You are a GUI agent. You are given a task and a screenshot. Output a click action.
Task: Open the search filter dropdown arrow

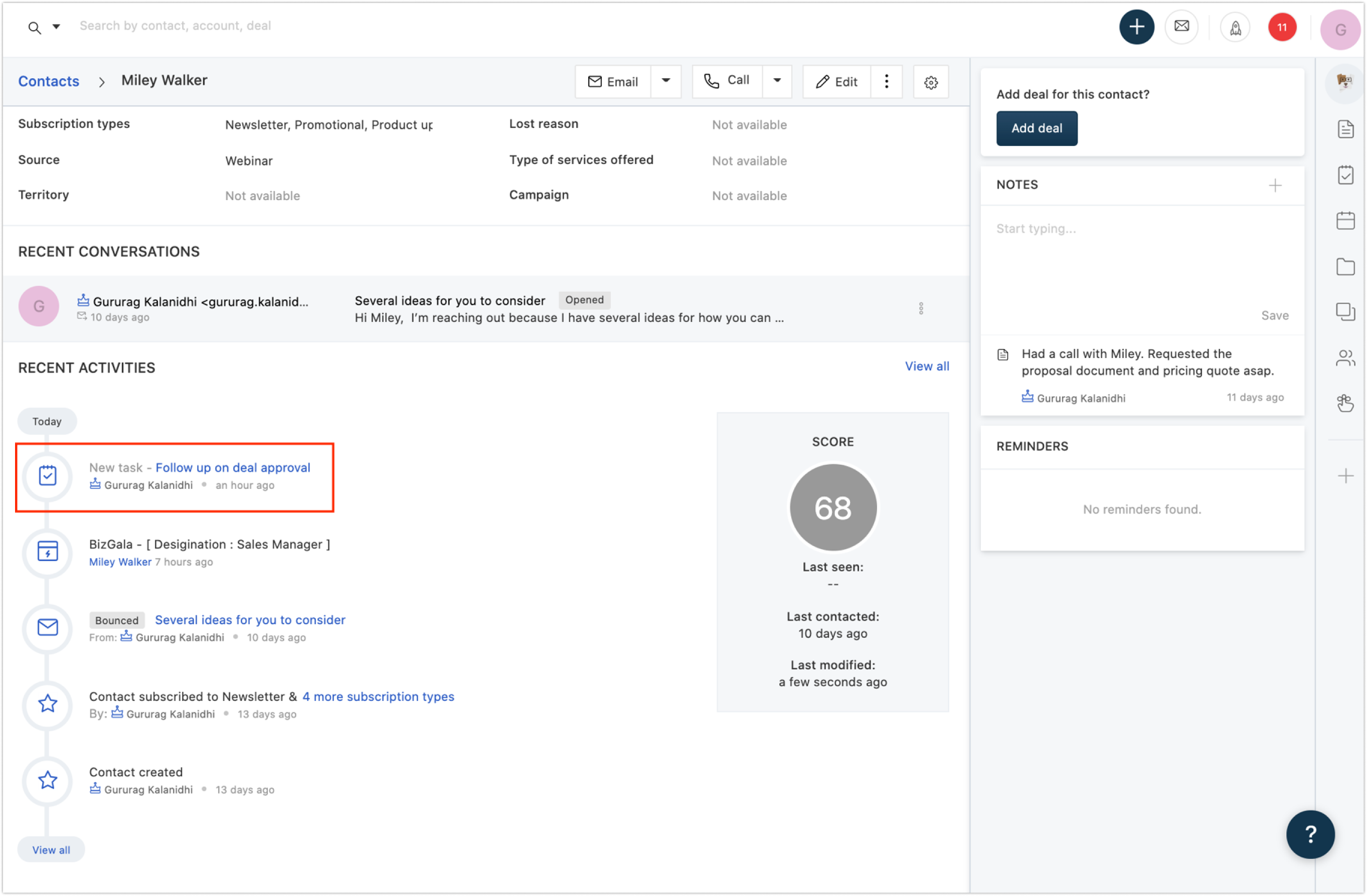[56, 27]
